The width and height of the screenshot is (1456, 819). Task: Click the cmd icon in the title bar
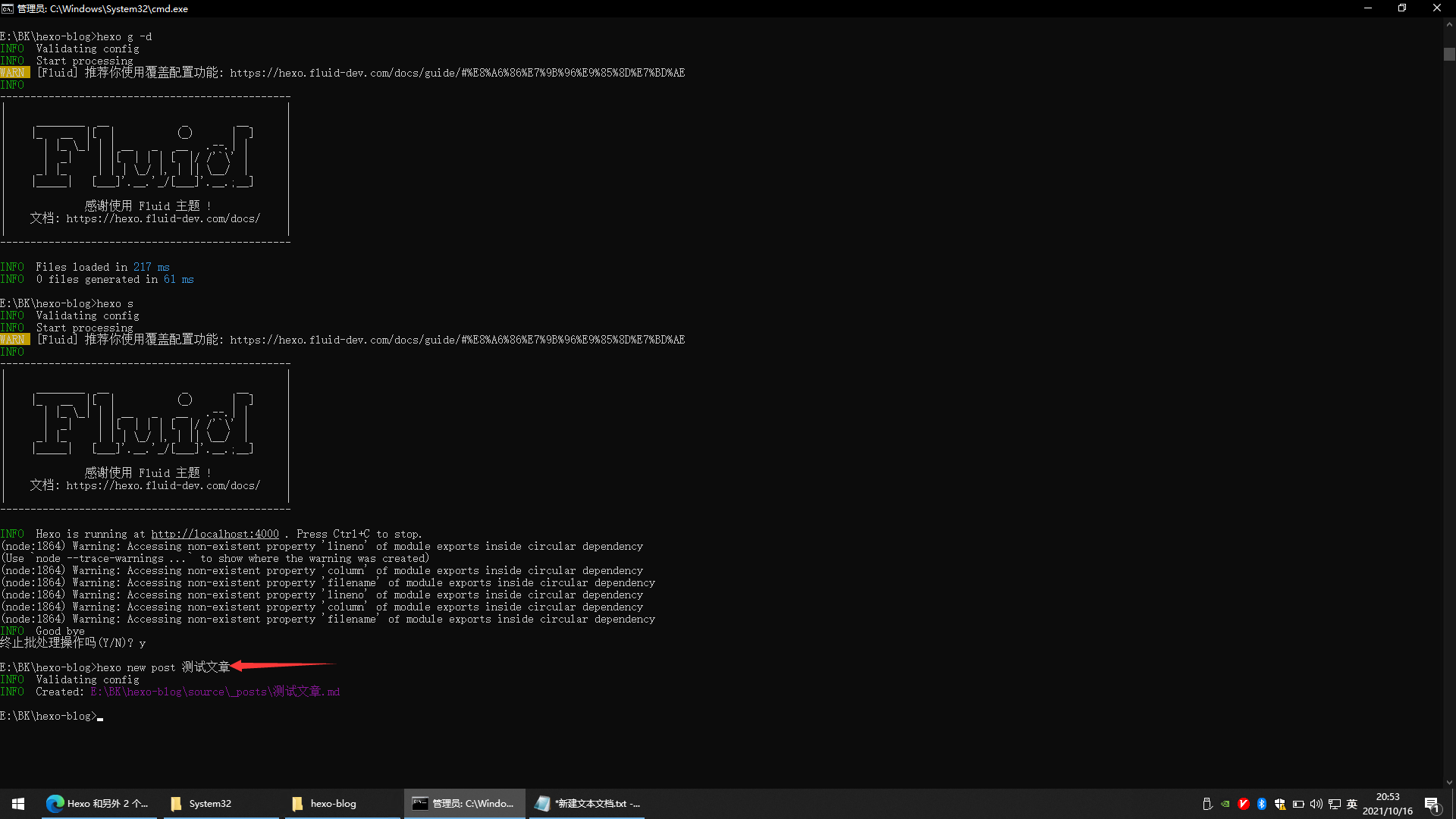pos(8,8)
